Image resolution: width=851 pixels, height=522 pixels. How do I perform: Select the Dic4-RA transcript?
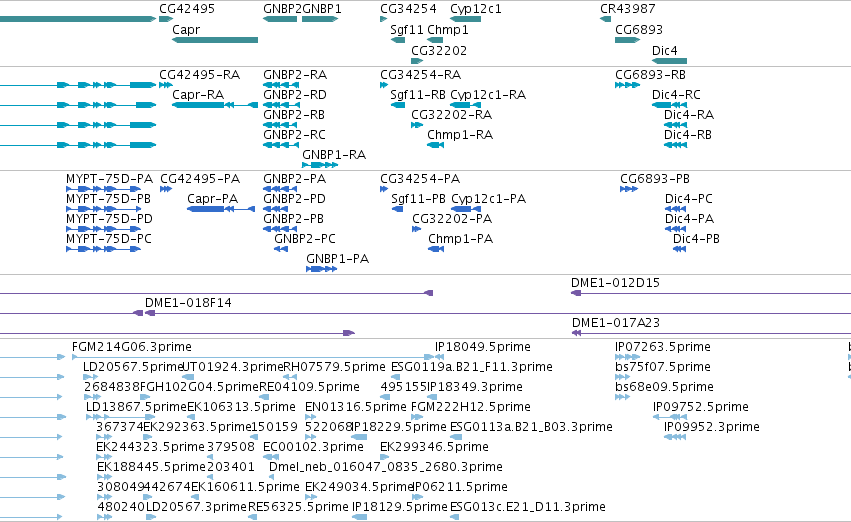676,125
